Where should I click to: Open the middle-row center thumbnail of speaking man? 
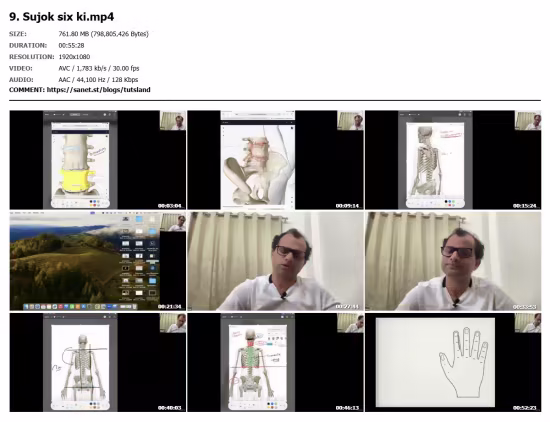point(275,261)
